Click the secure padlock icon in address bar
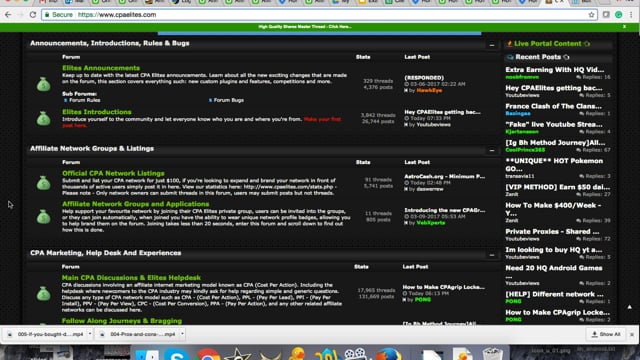Screen dimensions: 640x360 [x=47, y=15]
